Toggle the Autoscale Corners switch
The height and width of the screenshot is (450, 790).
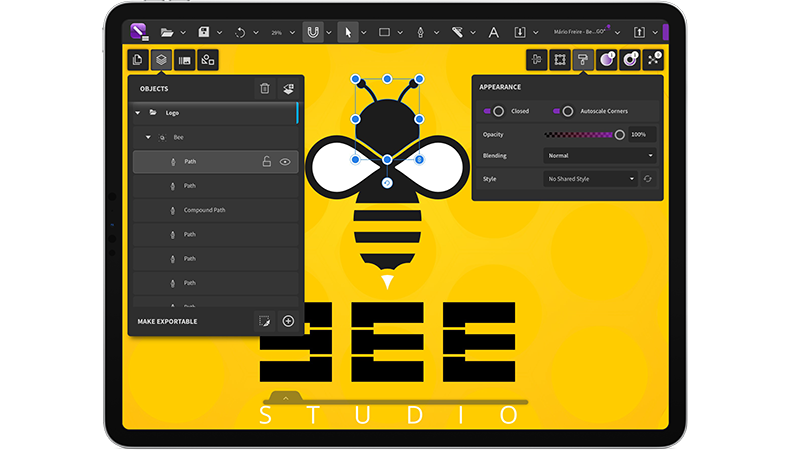click(564, 111)
